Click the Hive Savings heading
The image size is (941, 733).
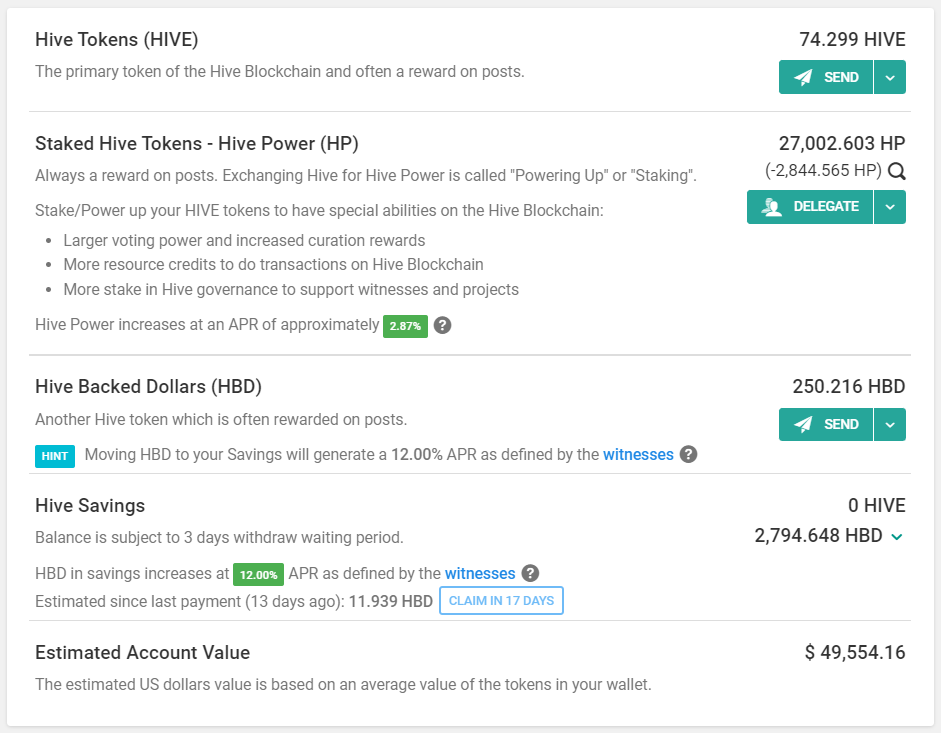click(90, 505)
